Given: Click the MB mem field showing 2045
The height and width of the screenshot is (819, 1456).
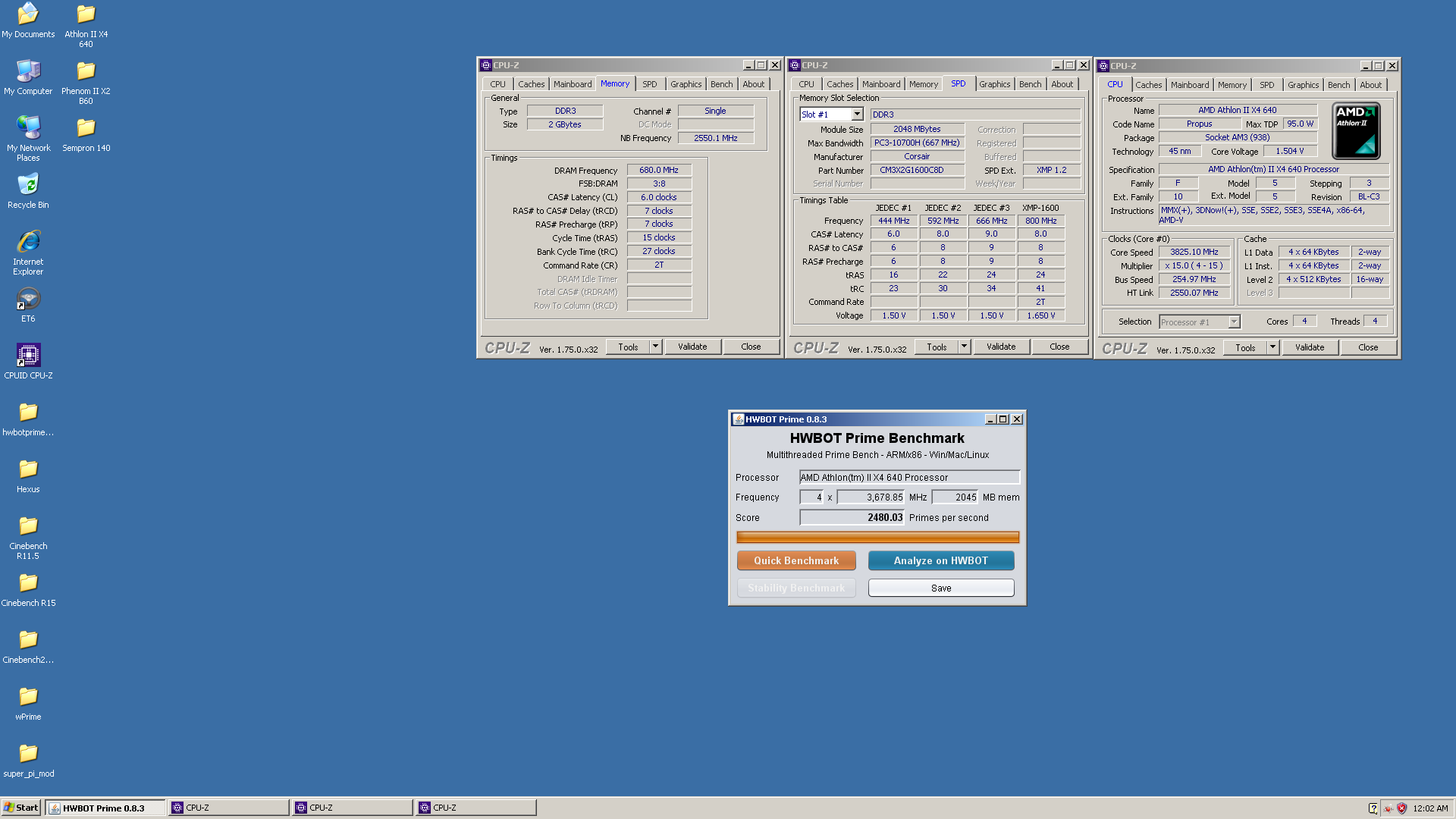Looking at the screenshot, I should coord(955,497).
